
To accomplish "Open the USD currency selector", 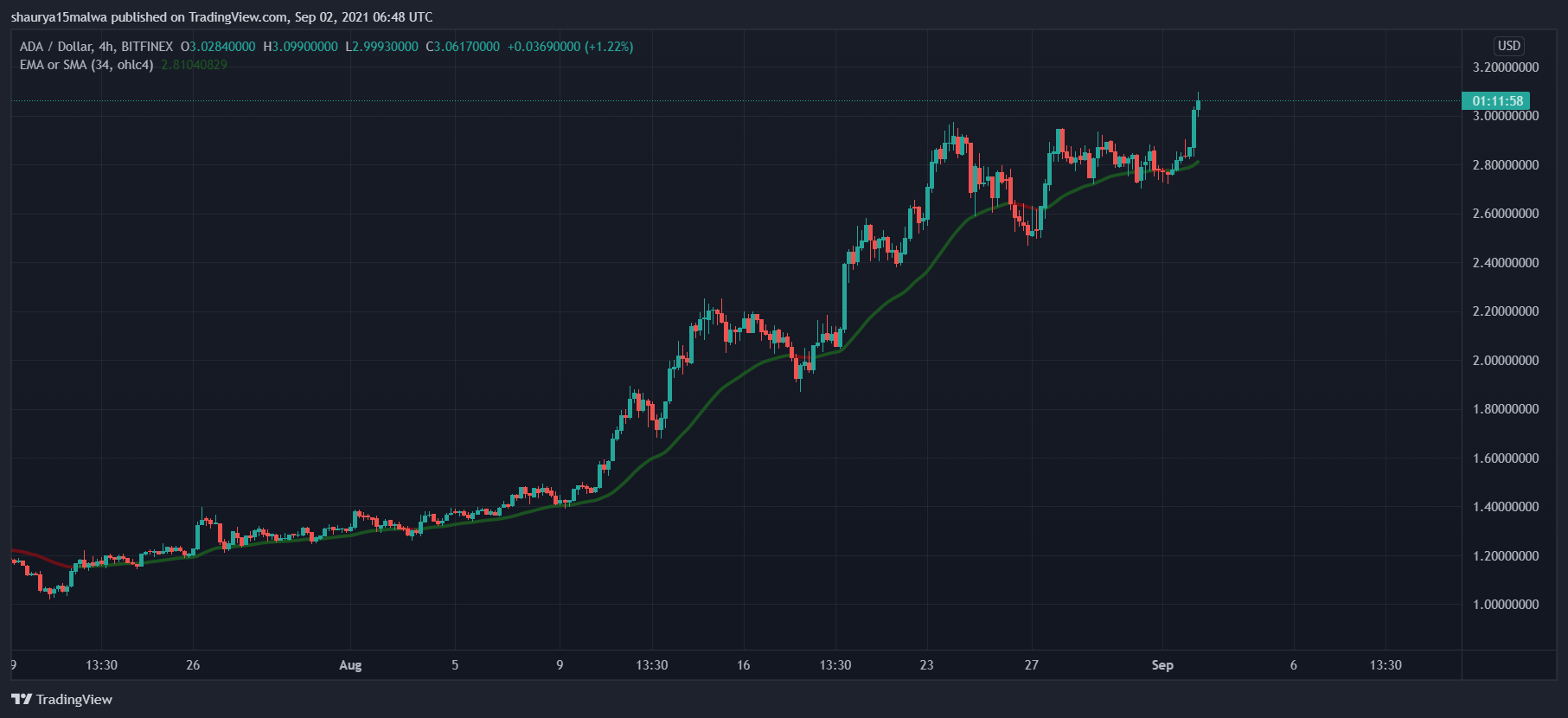I will (1509, 46).
